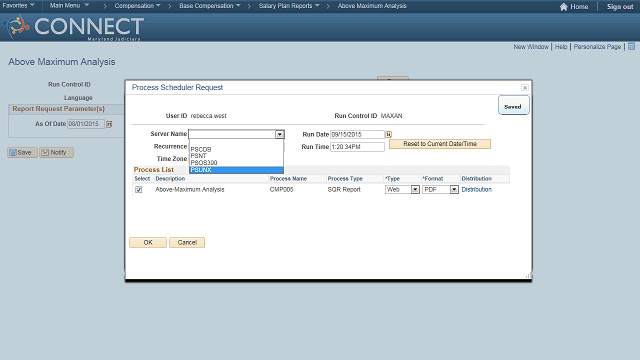
Task: Click the MAXAN run control ID value
Action: pyautogui.click(x=391, y=116)
